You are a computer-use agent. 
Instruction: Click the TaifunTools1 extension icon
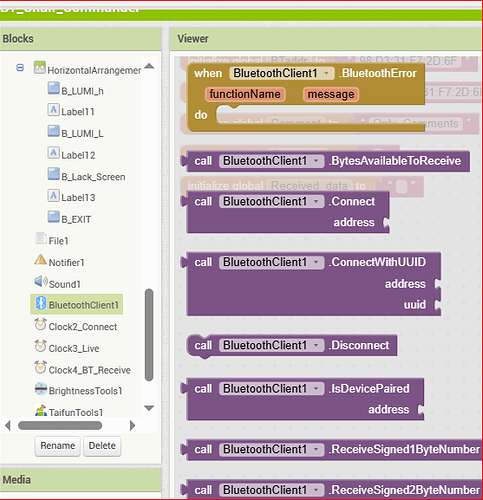coord(41,411)
